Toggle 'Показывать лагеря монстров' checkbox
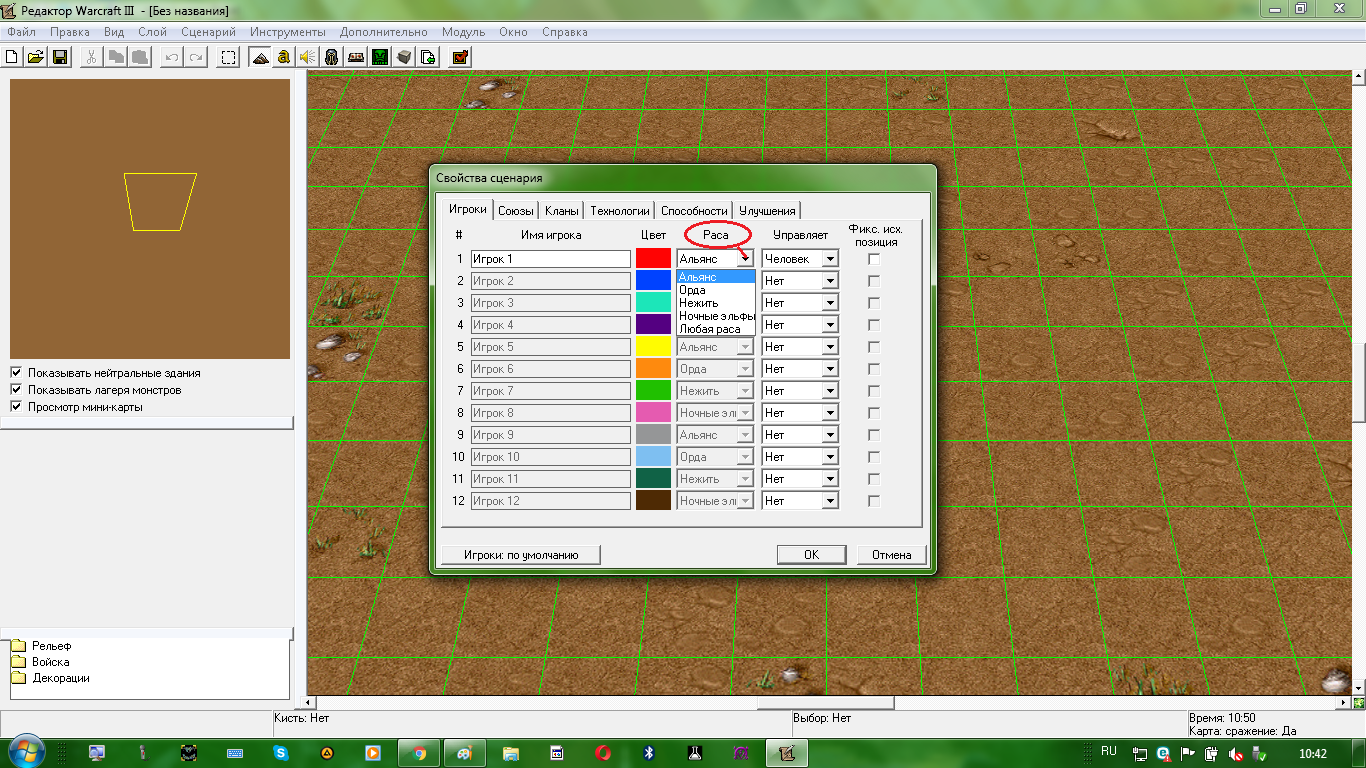This screenshot has width=1366, height=768. (16, 390)
